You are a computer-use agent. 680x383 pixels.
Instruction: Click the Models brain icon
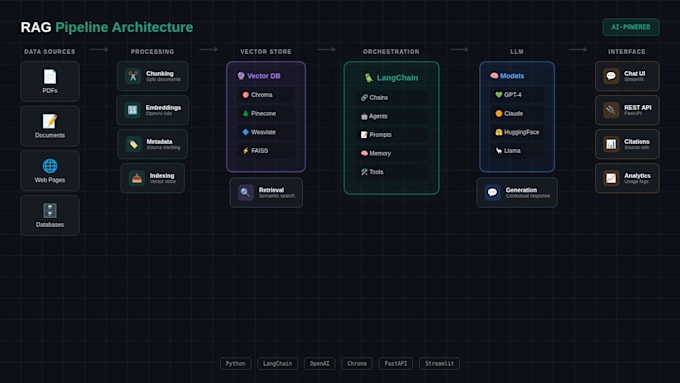pos(494,76)
